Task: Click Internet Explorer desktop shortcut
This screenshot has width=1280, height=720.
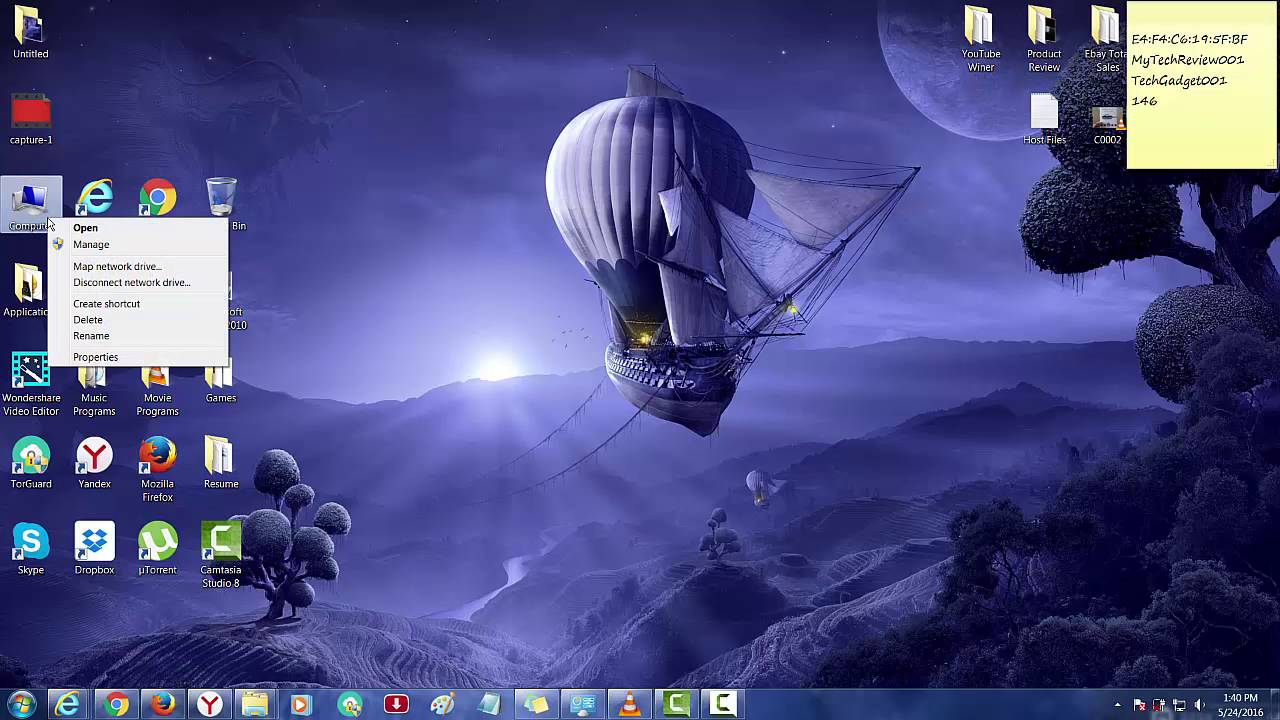Action: pos(94,197)
